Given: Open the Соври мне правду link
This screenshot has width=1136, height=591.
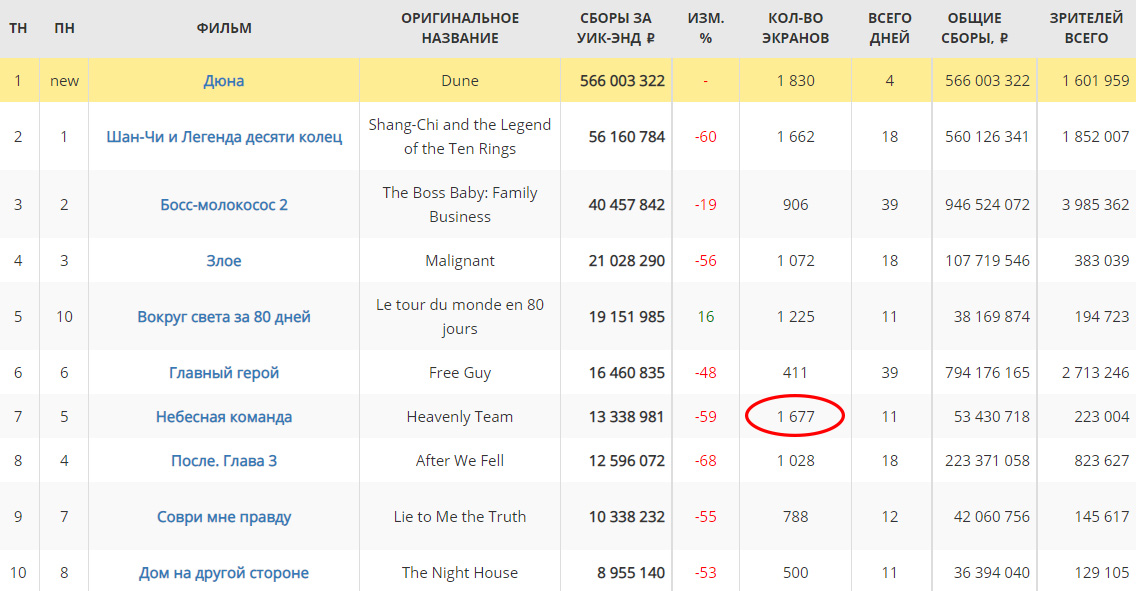Looking at the screenshot, I should [x=224, y=516].
